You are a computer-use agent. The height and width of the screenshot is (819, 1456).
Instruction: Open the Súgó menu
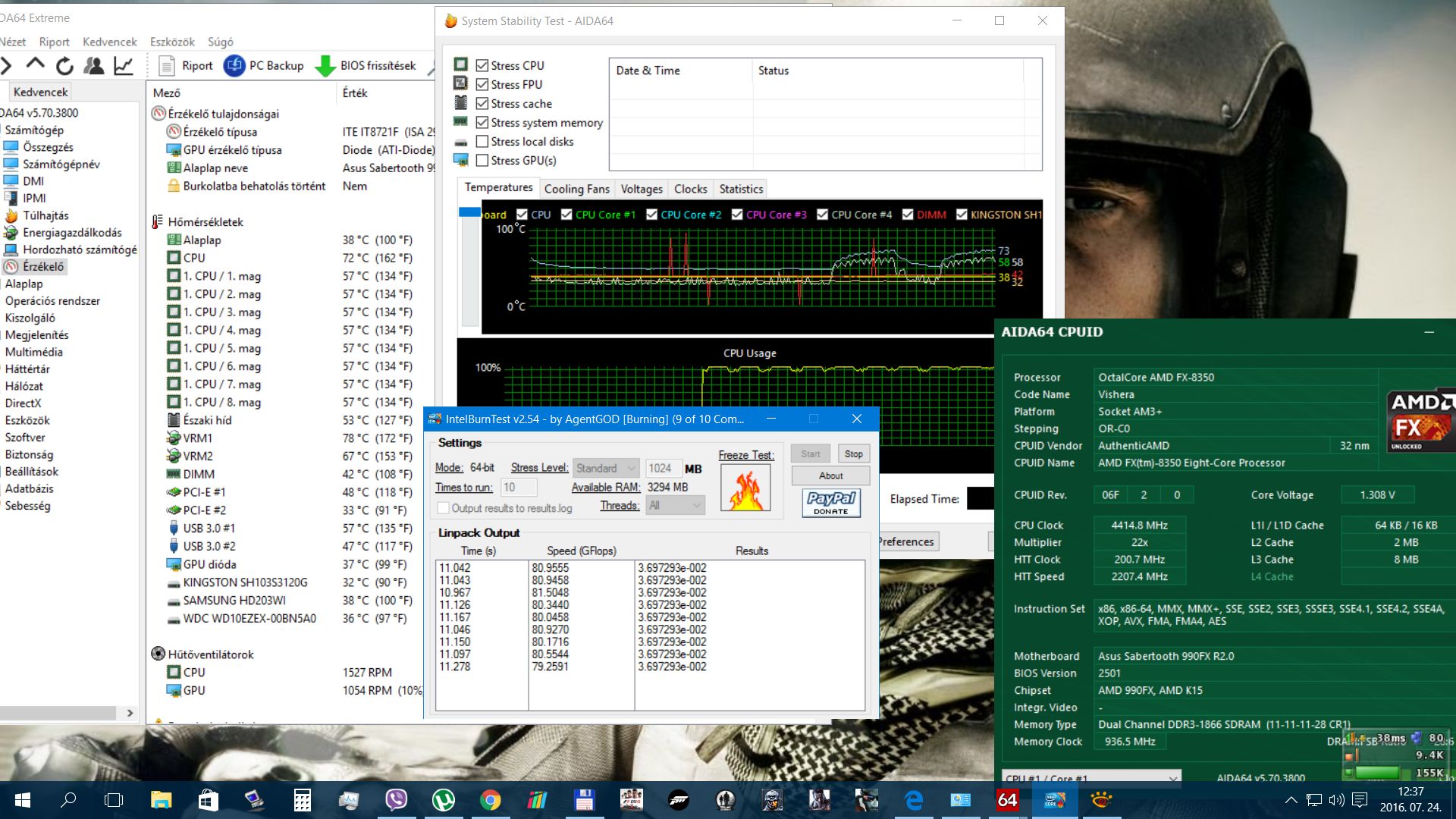(x=221, y=42)
